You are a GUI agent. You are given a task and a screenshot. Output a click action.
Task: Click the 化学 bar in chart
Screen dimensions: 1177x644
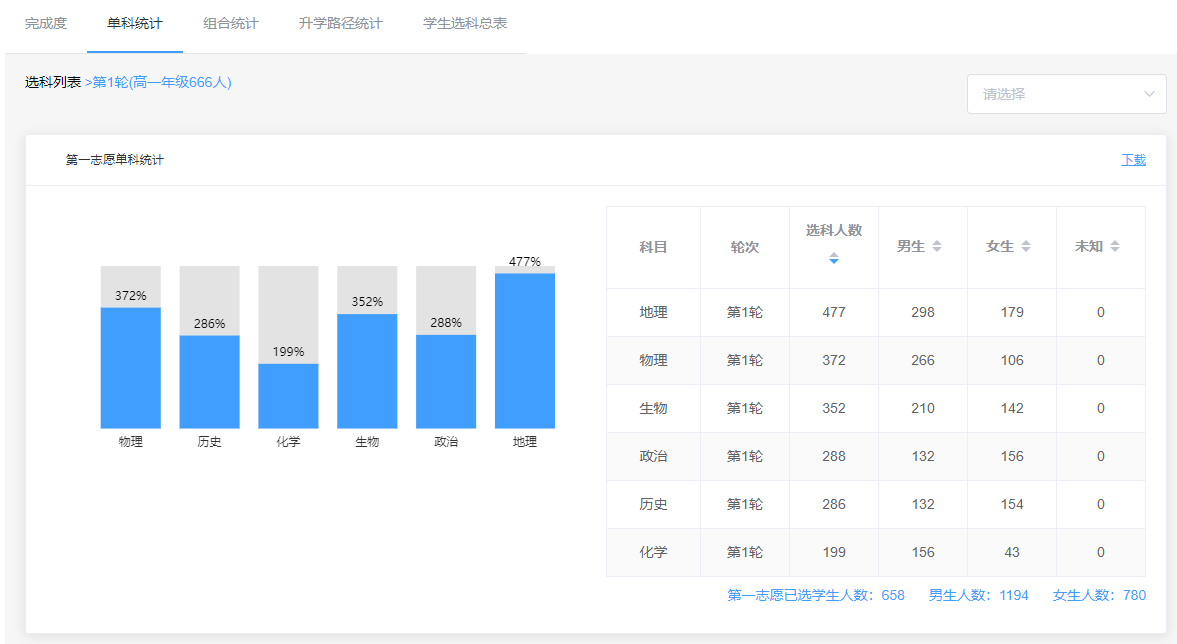pos(288,396)
